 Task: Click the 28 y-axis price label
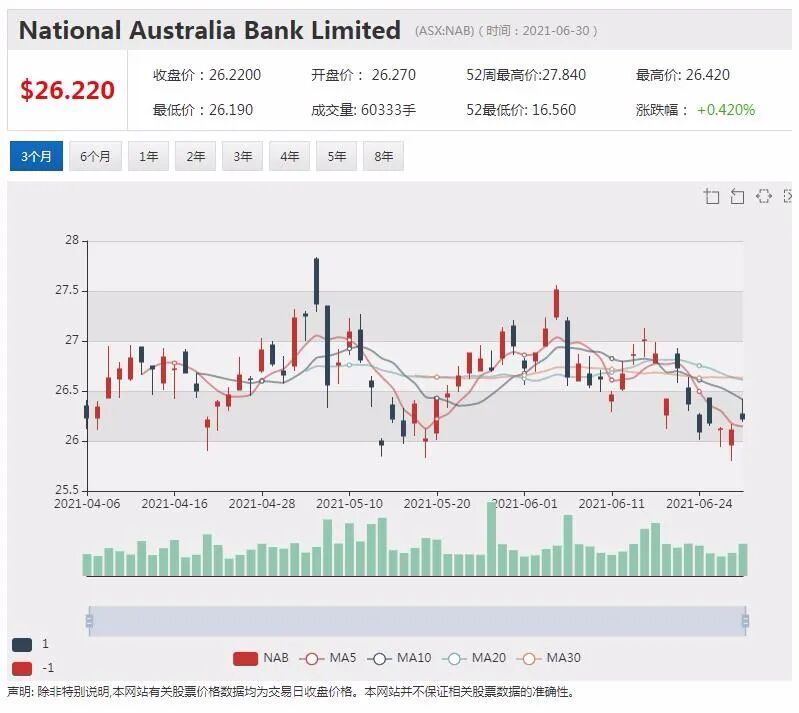72,240
